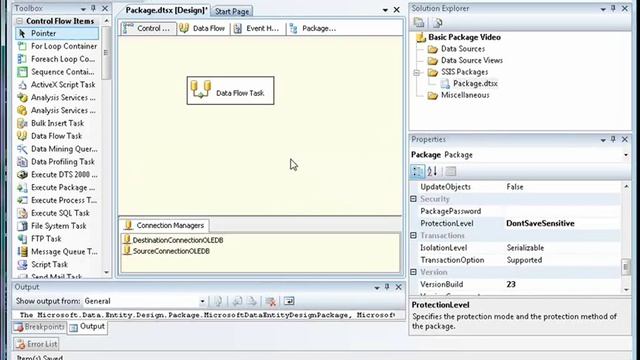
Task: Pin the Toolbox panel with auto-hide pin
Action: click(x=93, y=9)
